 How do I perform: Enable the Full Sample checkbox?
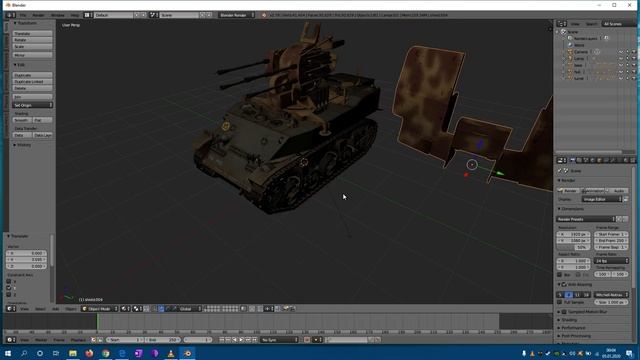click(560, 302)
